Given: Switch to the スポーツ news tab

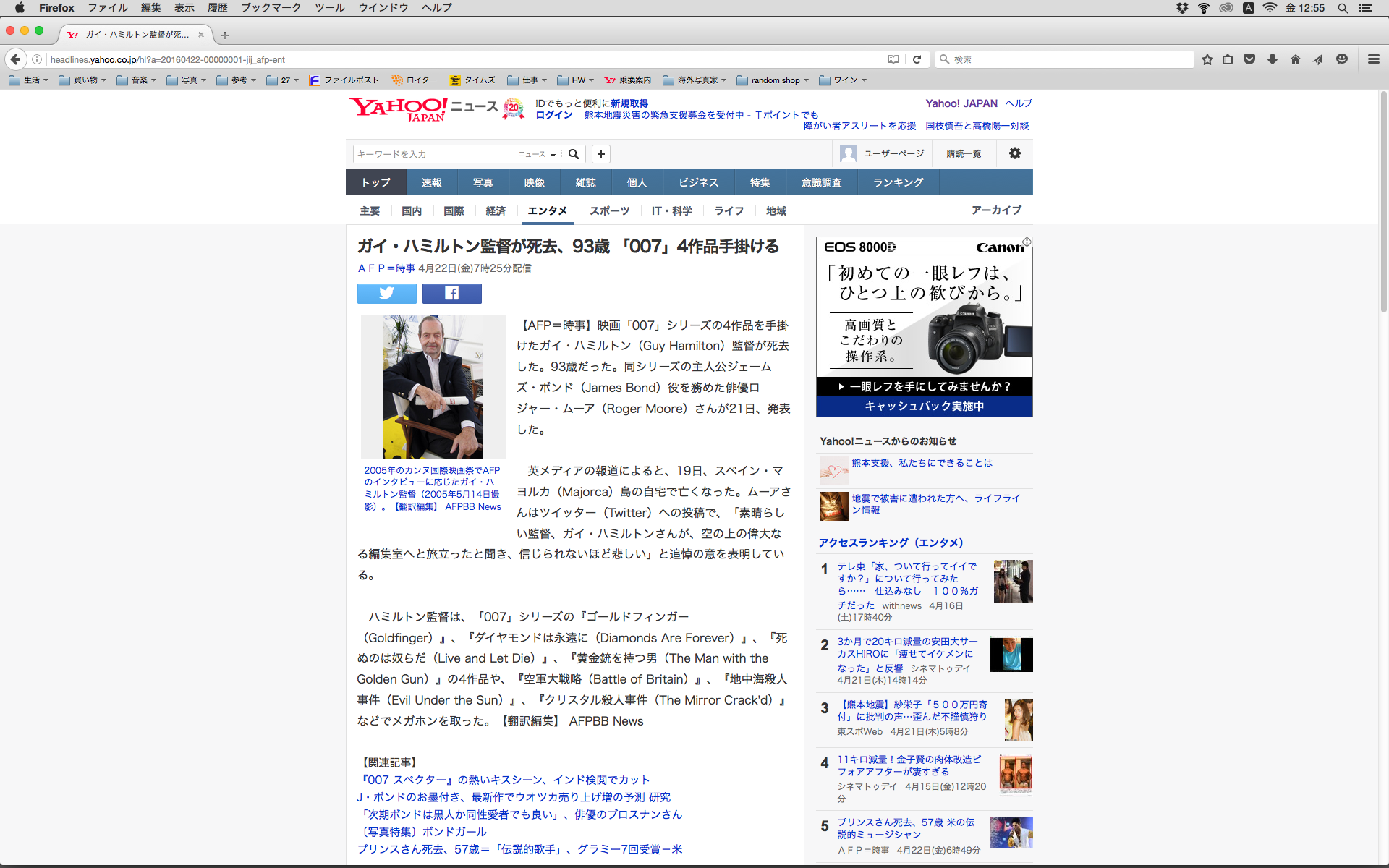Looking at the screenshot, I should (x=609, y=210).
